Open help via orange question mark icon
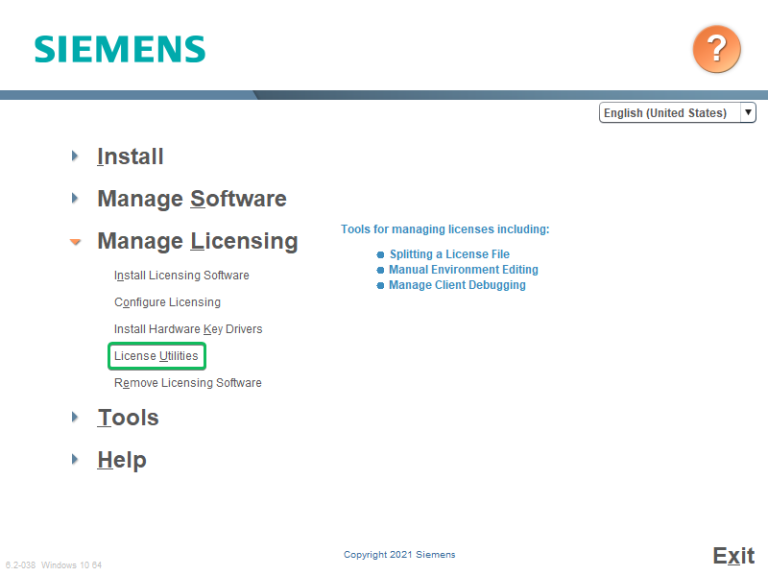 click(717, 49)
